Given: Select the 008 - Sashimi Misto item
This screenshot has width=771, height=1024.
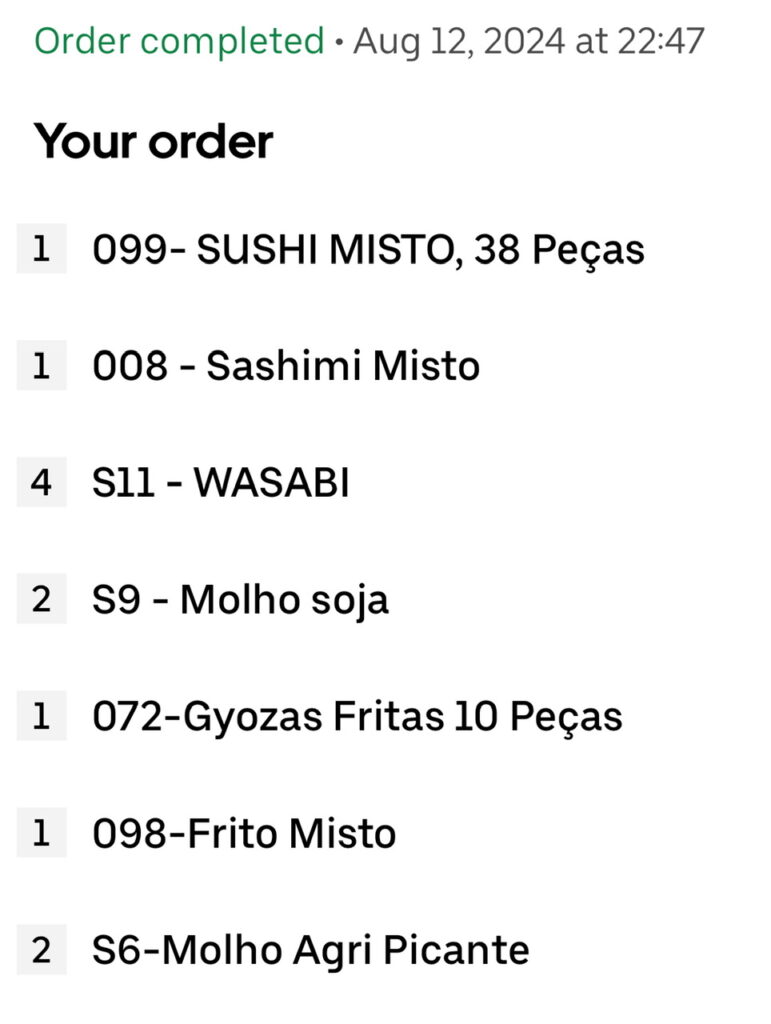Looking at the screenshot, I should [x=286, y=366].
